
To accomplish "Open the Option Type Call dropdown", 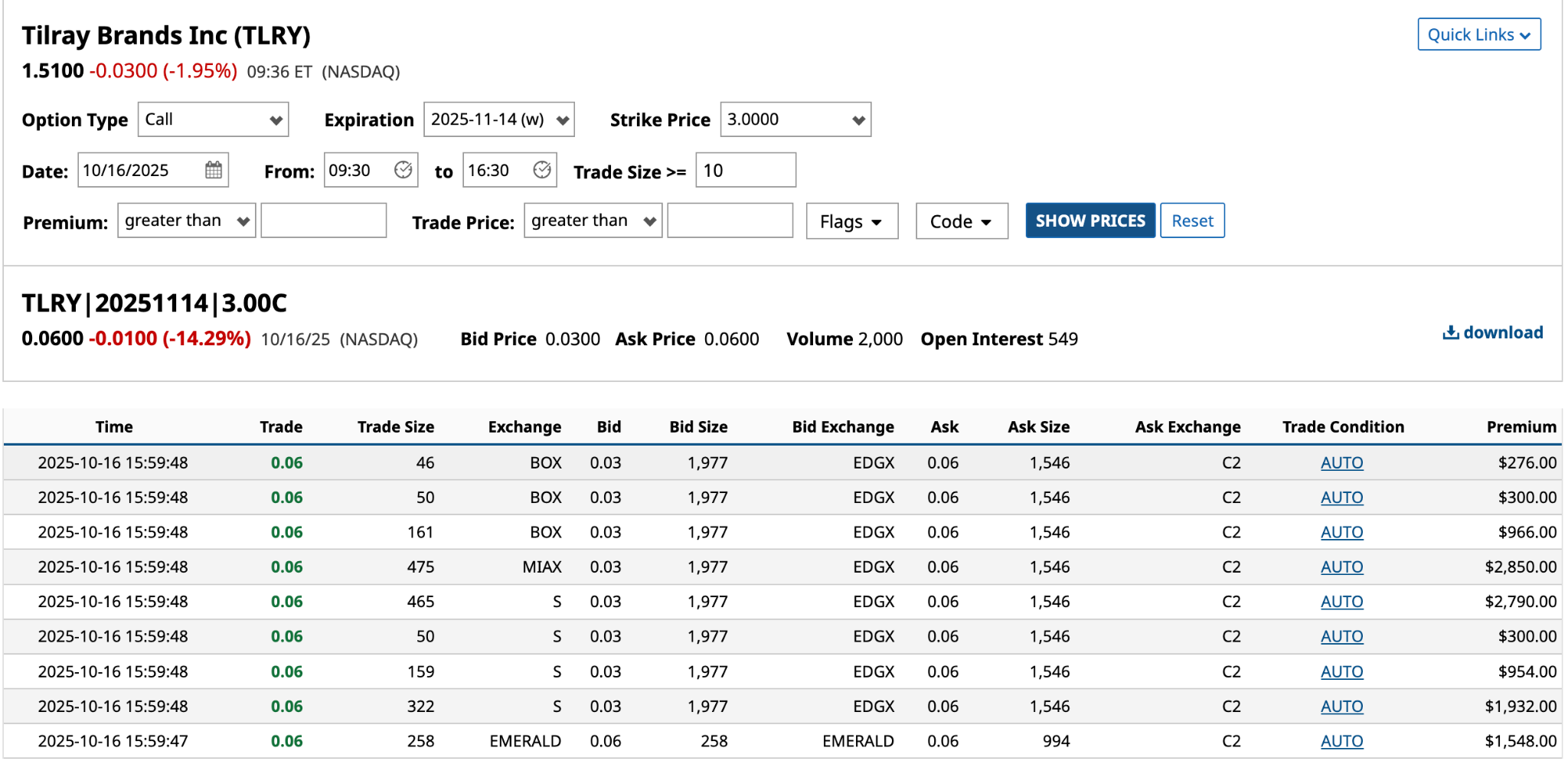I will (x=213, y=119).
